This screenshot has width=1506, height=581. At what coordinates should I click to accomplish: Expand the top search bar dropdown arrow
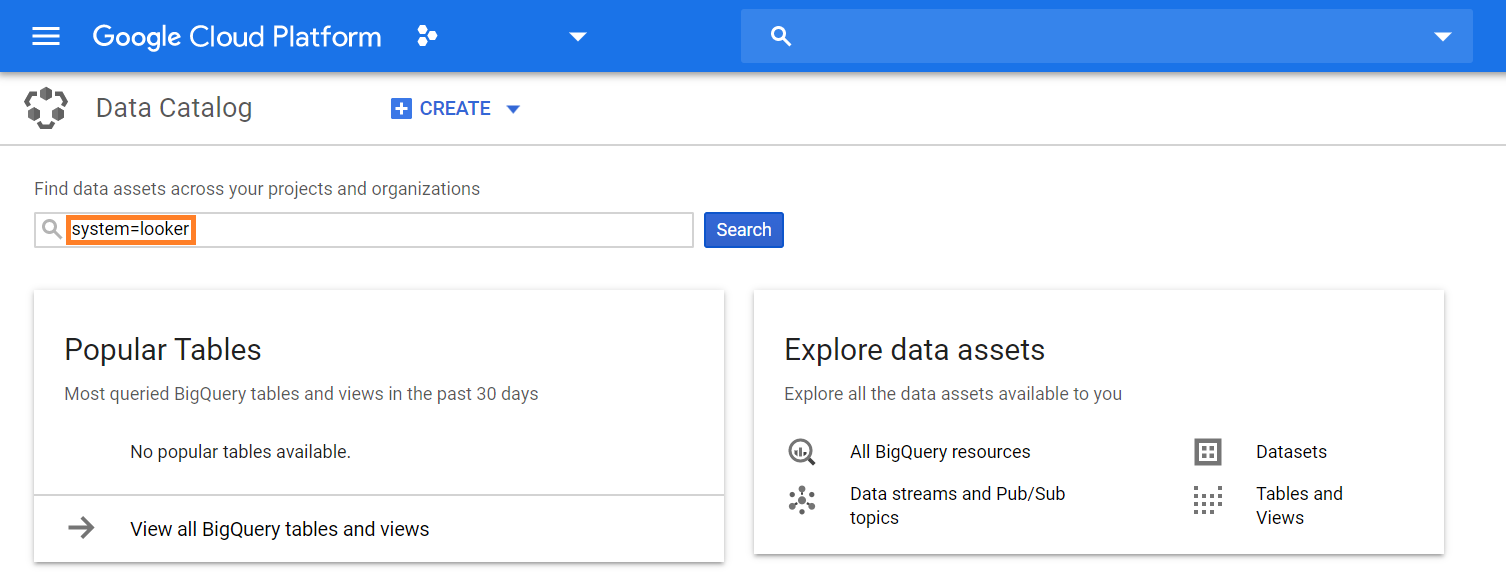point(1442,37)
